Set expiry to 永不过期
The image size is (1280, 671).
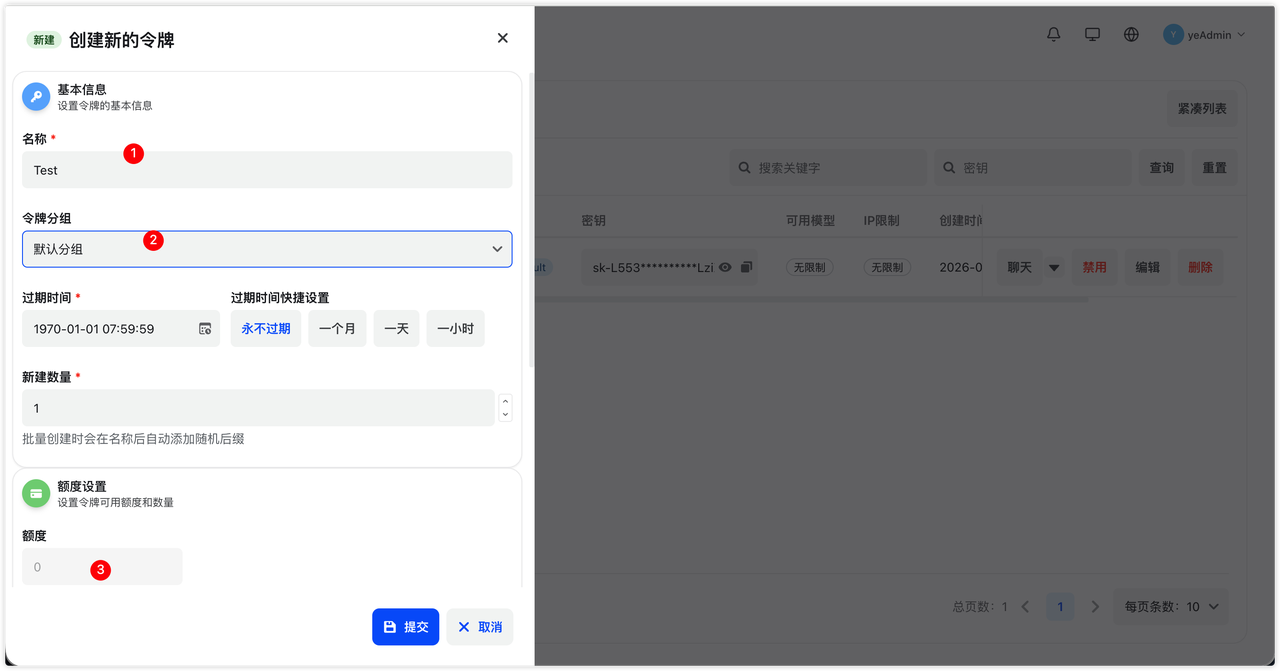tap(266, 328)
